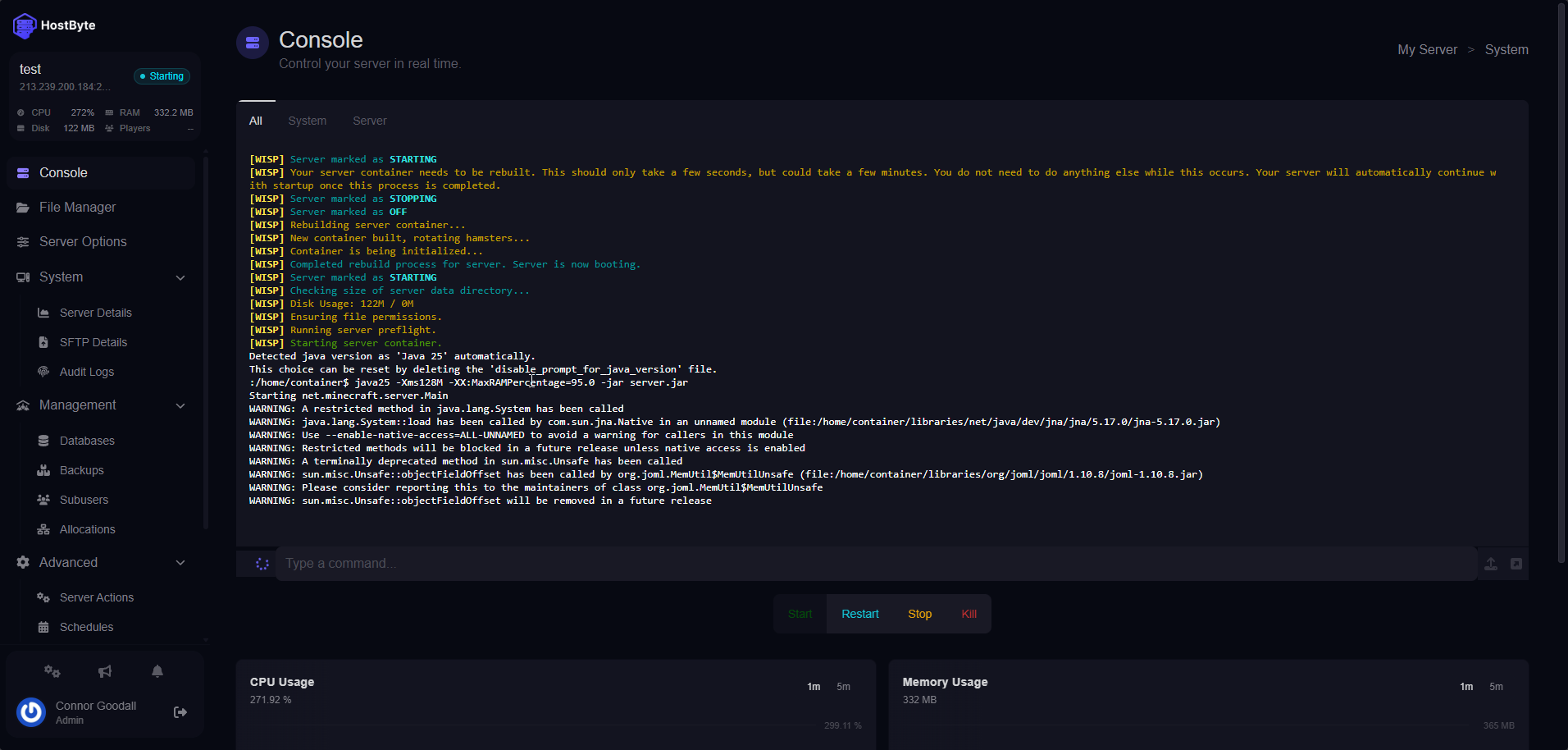This screenshot has width=1568, height=750.
Task: Open Schedules calendar icon
Action: point(43,627)
